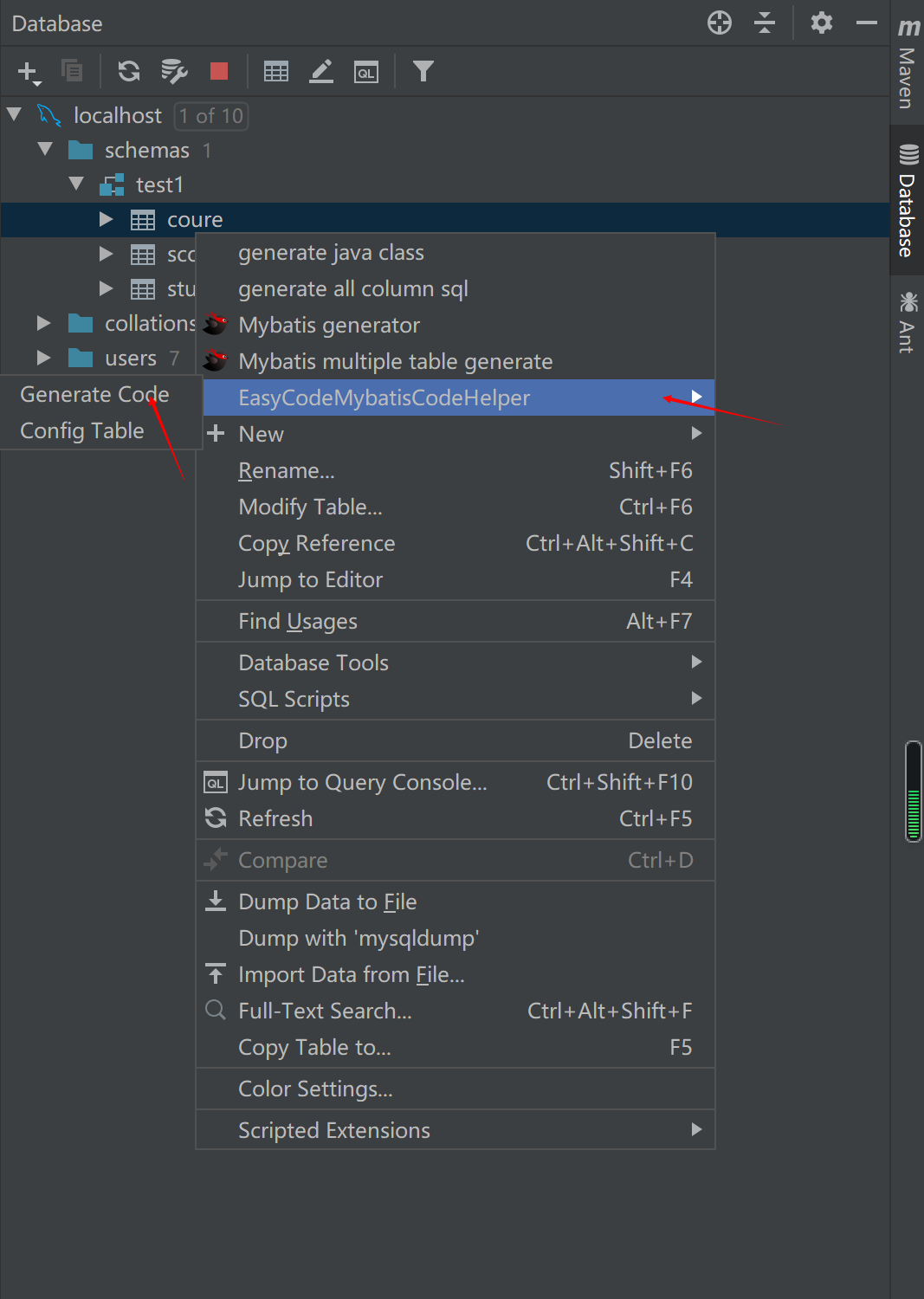The width and height of the screenshot is (924, 1299).
Task: Click the Synchronize/refresh icon in the Database toolbar
Action: click(x=128, y=71)
